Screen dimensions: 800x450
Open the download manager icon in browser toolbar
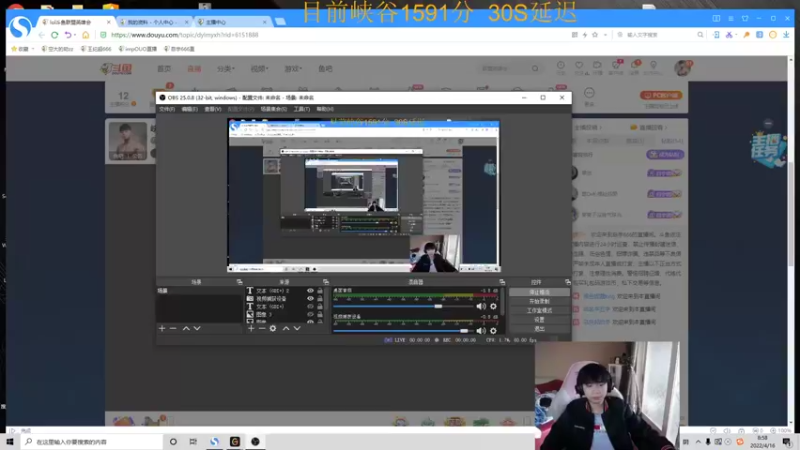[786, 35]
